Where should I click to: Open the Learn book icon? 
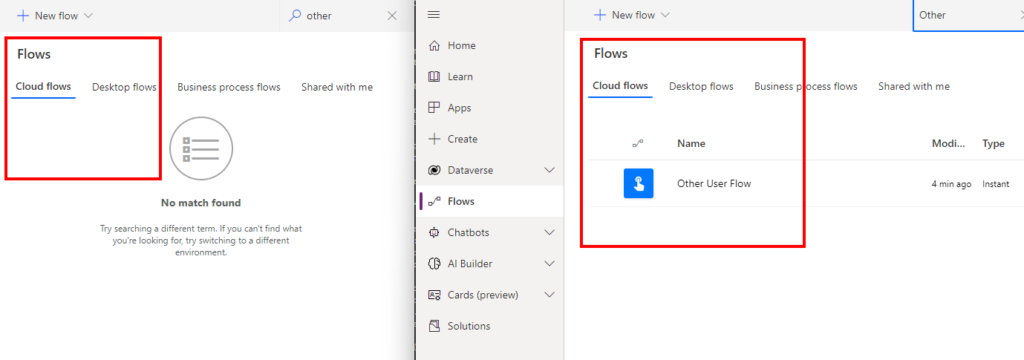434,76
